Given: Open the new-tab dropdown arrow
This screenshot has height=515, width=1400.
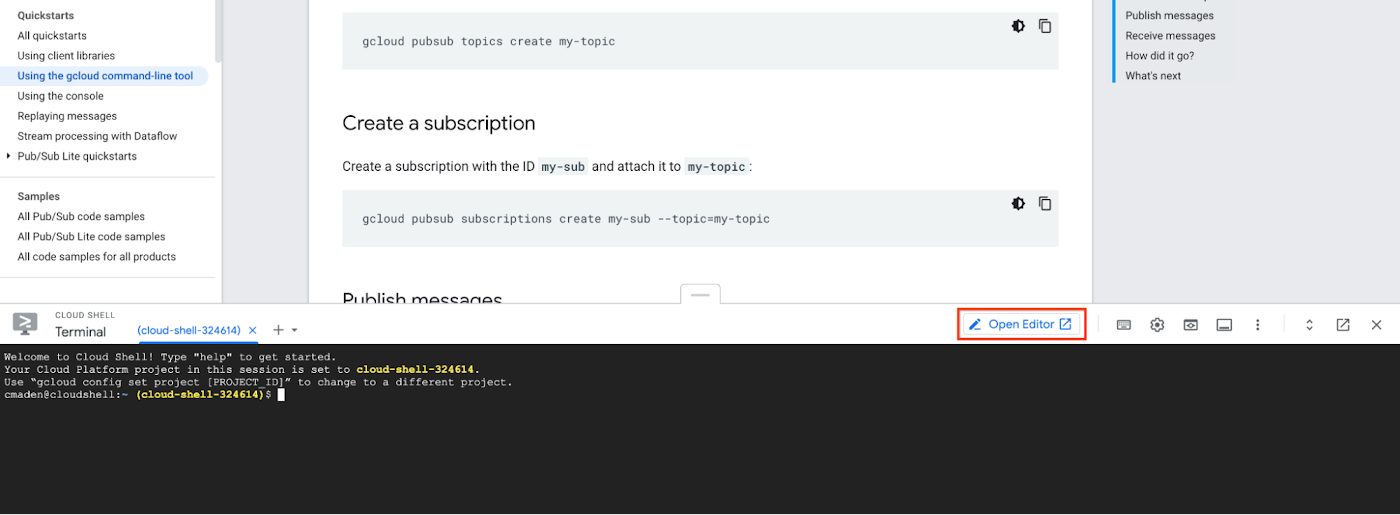Looking at the screenshot, I should coord(295,330).
